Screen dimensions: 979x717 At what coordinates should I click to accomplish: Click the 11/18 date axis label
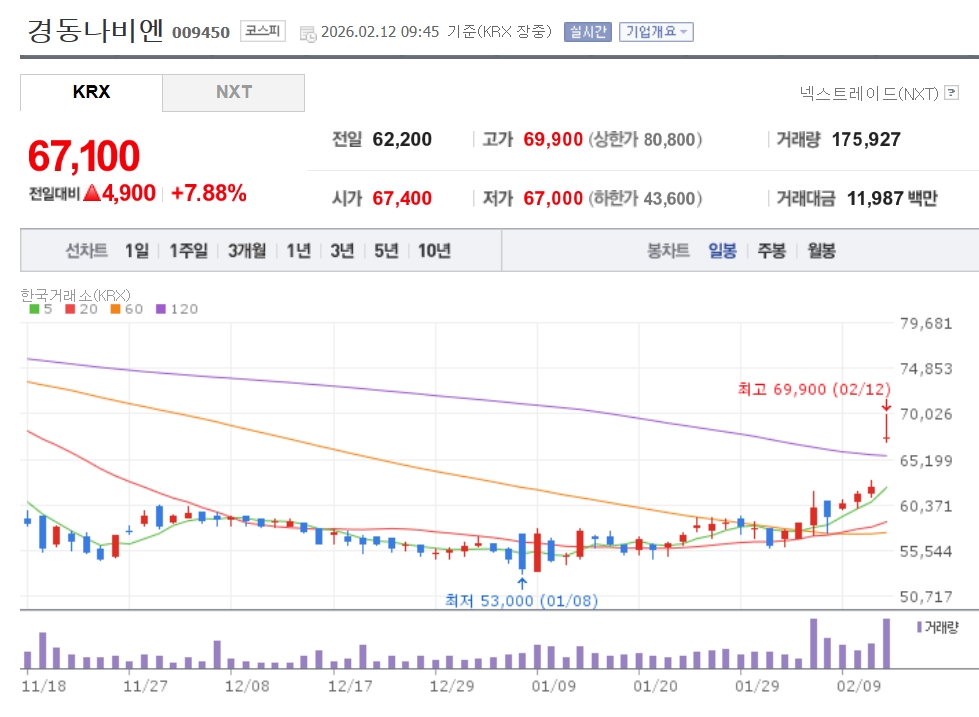43,686
